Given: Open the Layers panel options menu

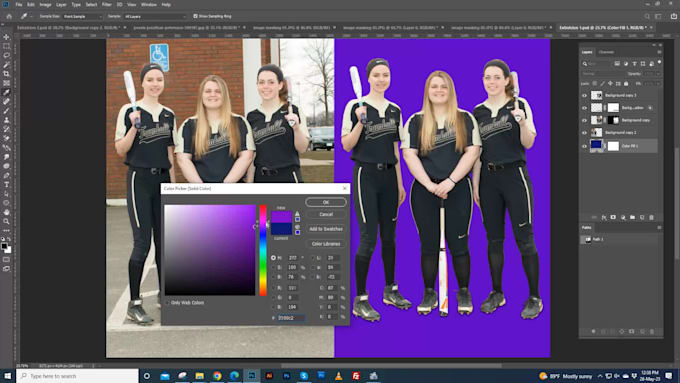Looking at the screenshot, I should point(659,52).
